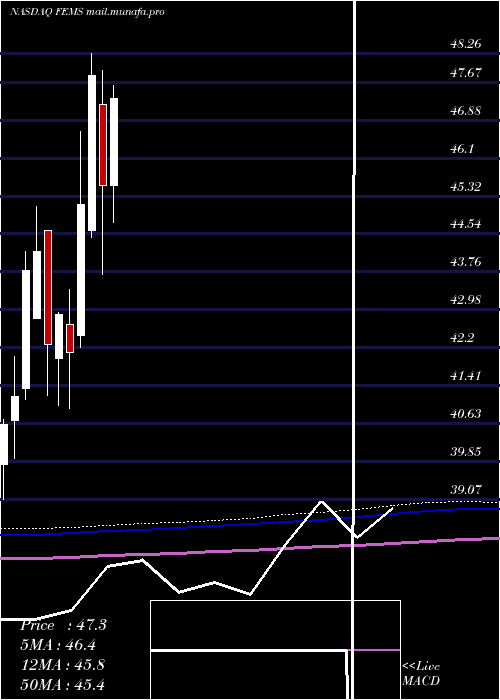
Task: Click the 39.07 price axis label
Action: [466, 489]
